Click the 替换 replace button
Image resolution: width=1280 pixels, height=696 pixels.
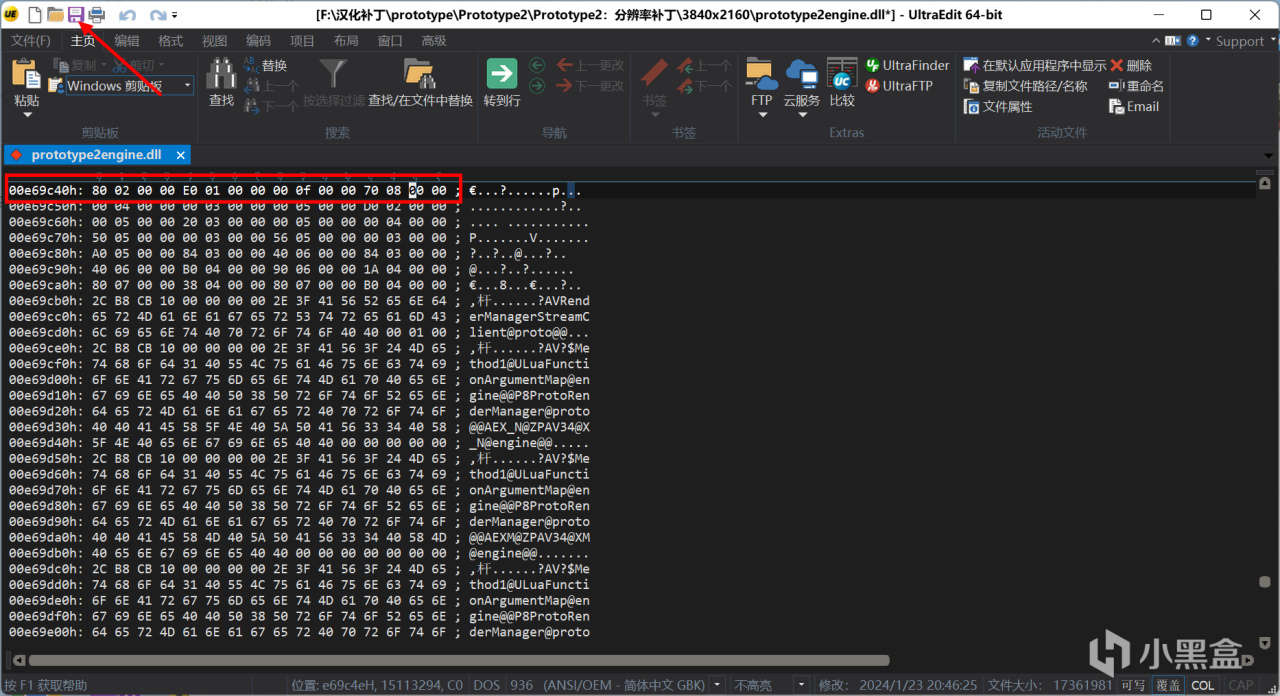coord(264,66)
